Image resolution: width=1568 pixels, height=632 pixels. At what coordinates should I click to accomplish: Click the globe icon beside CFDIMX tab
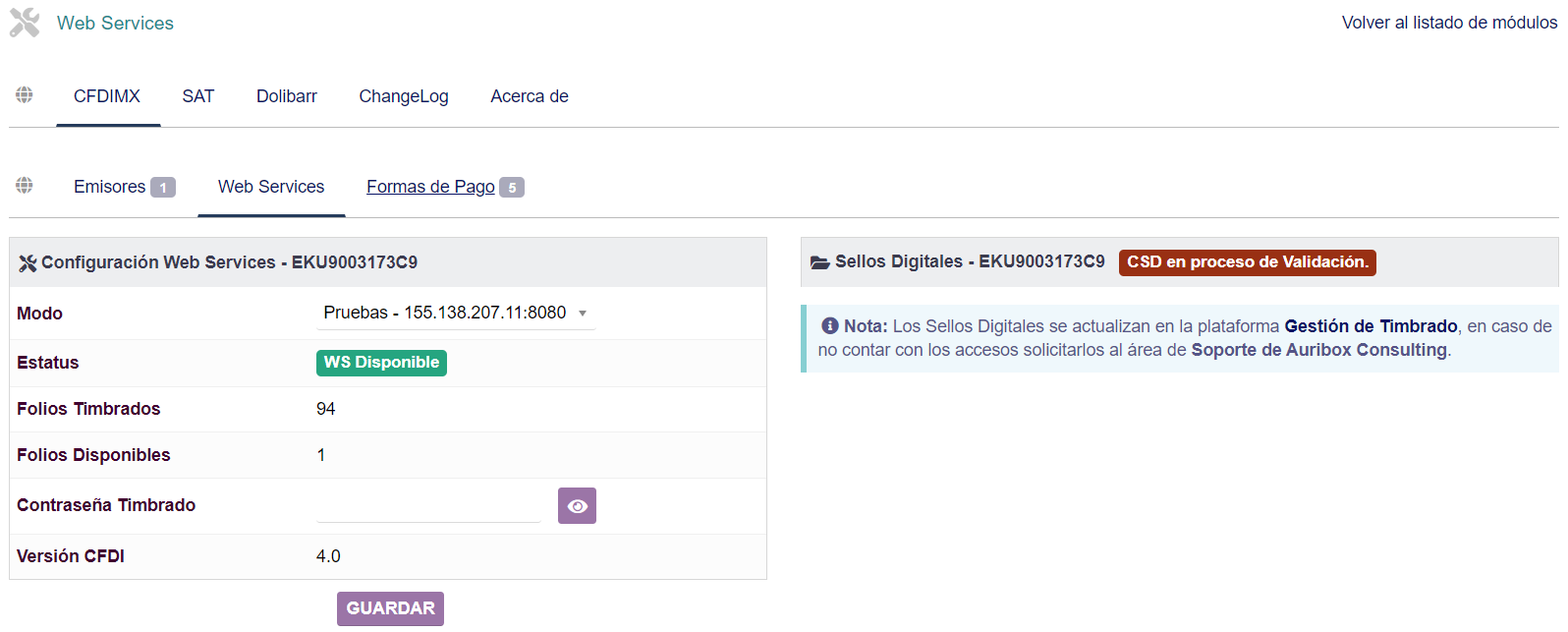(25, 94)
